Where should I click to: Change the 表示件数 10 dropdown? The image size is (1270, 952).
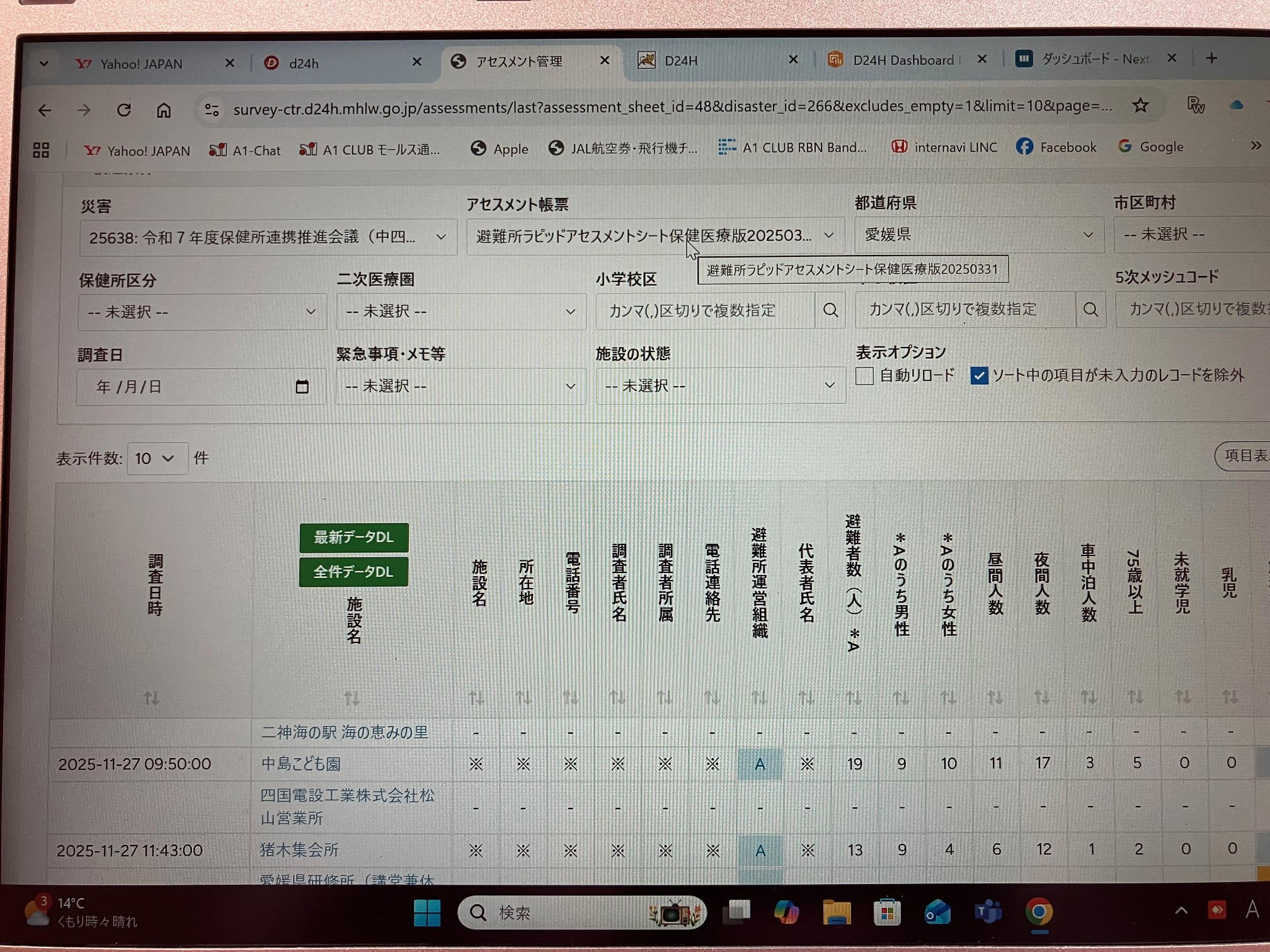point(156,458)
